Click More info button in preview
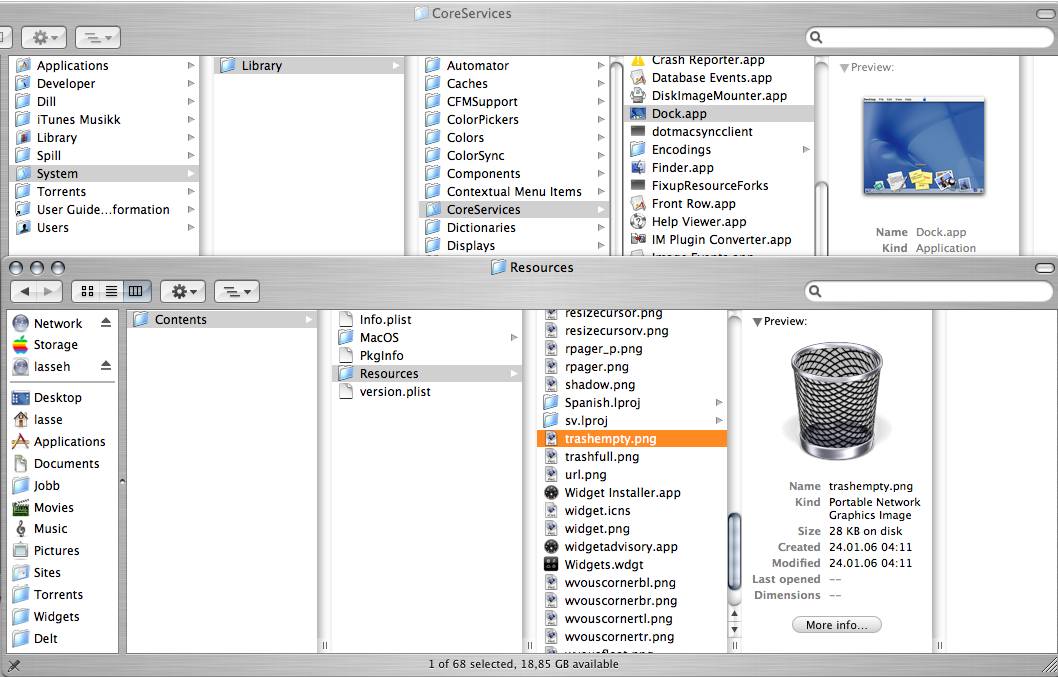The width and height of the screenshot is (1058, 677). (837, 624)
